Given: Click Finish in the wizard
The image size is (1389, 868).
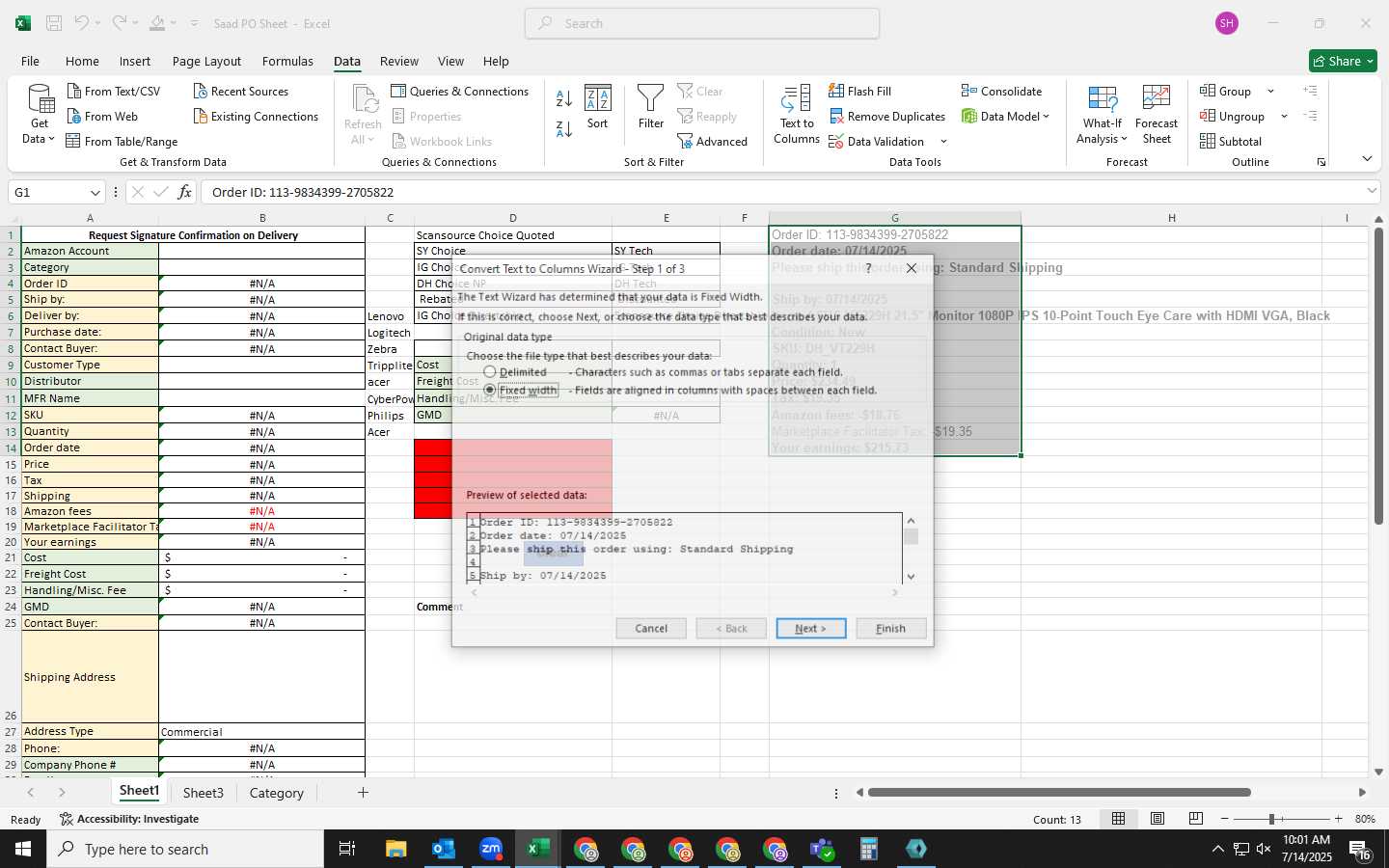Looking at the screenshot, I should pyautogui.click(x=891, y=628).
